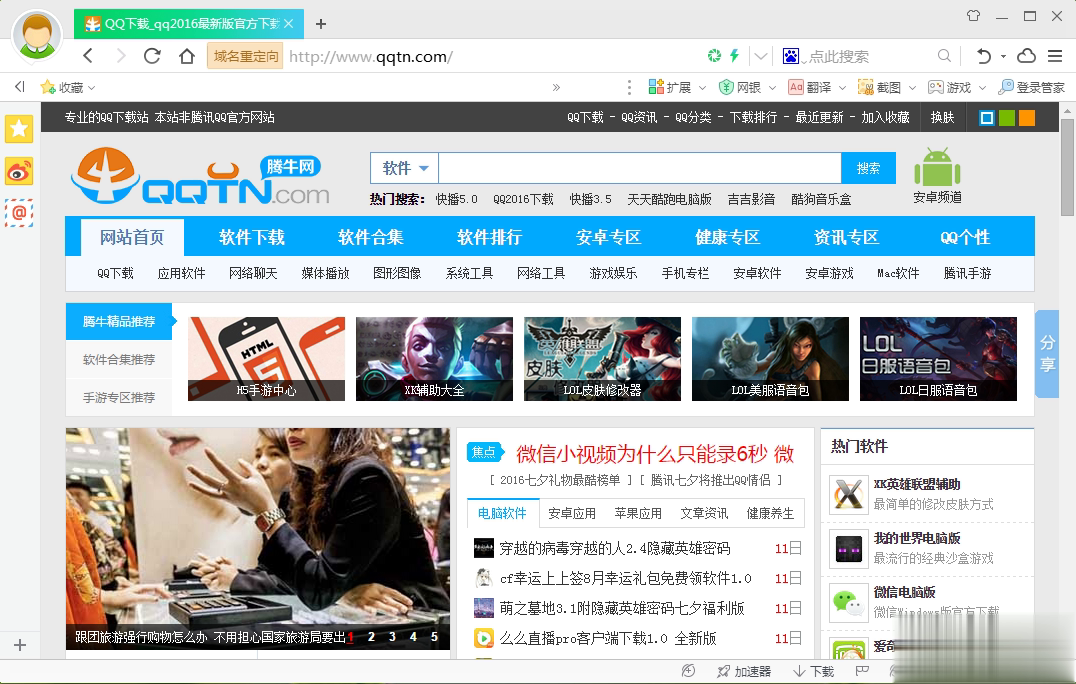Click the blue 搜索 search button
1076x684 pixels.
[x=868, y=168]
